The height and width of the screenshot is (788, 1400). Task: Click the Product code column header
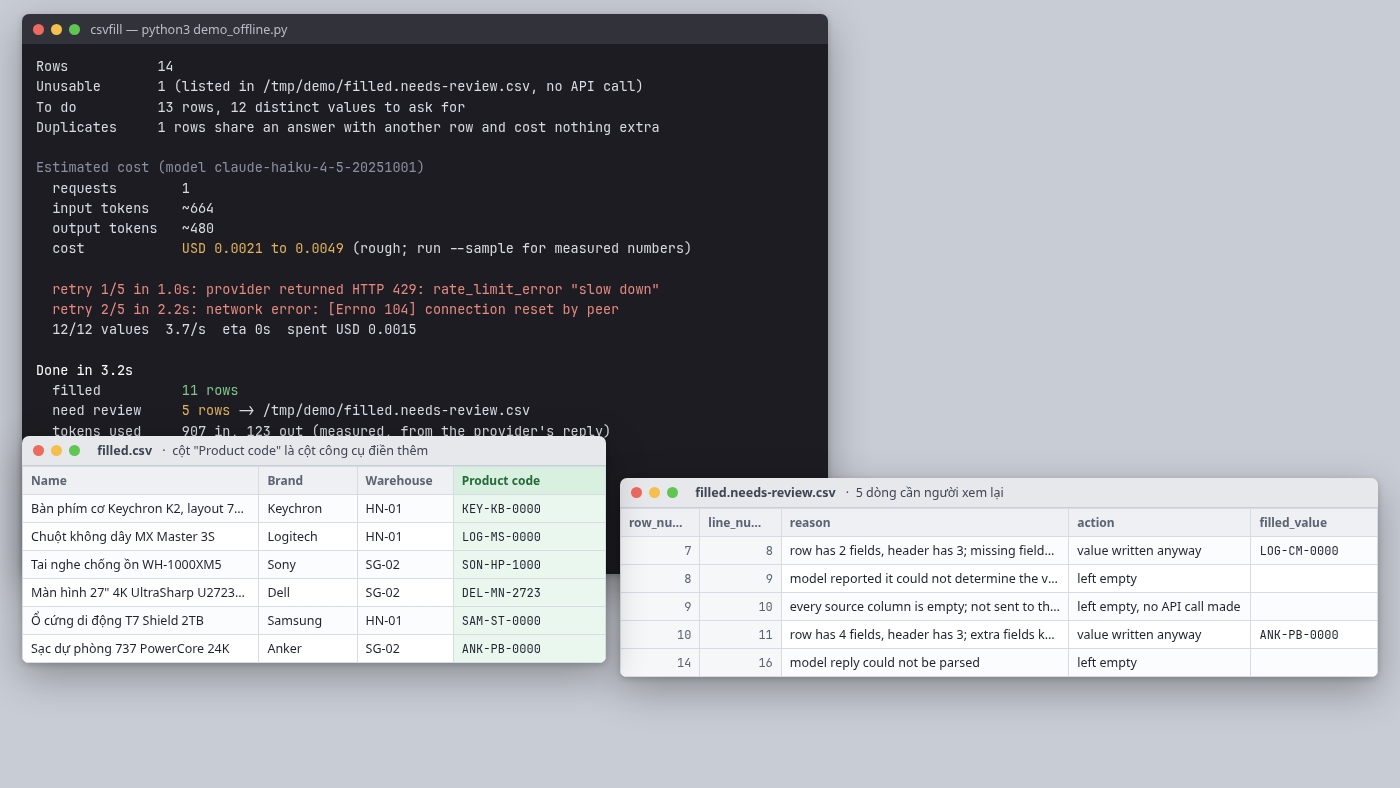pyautogui.click(x=529, y=481)
